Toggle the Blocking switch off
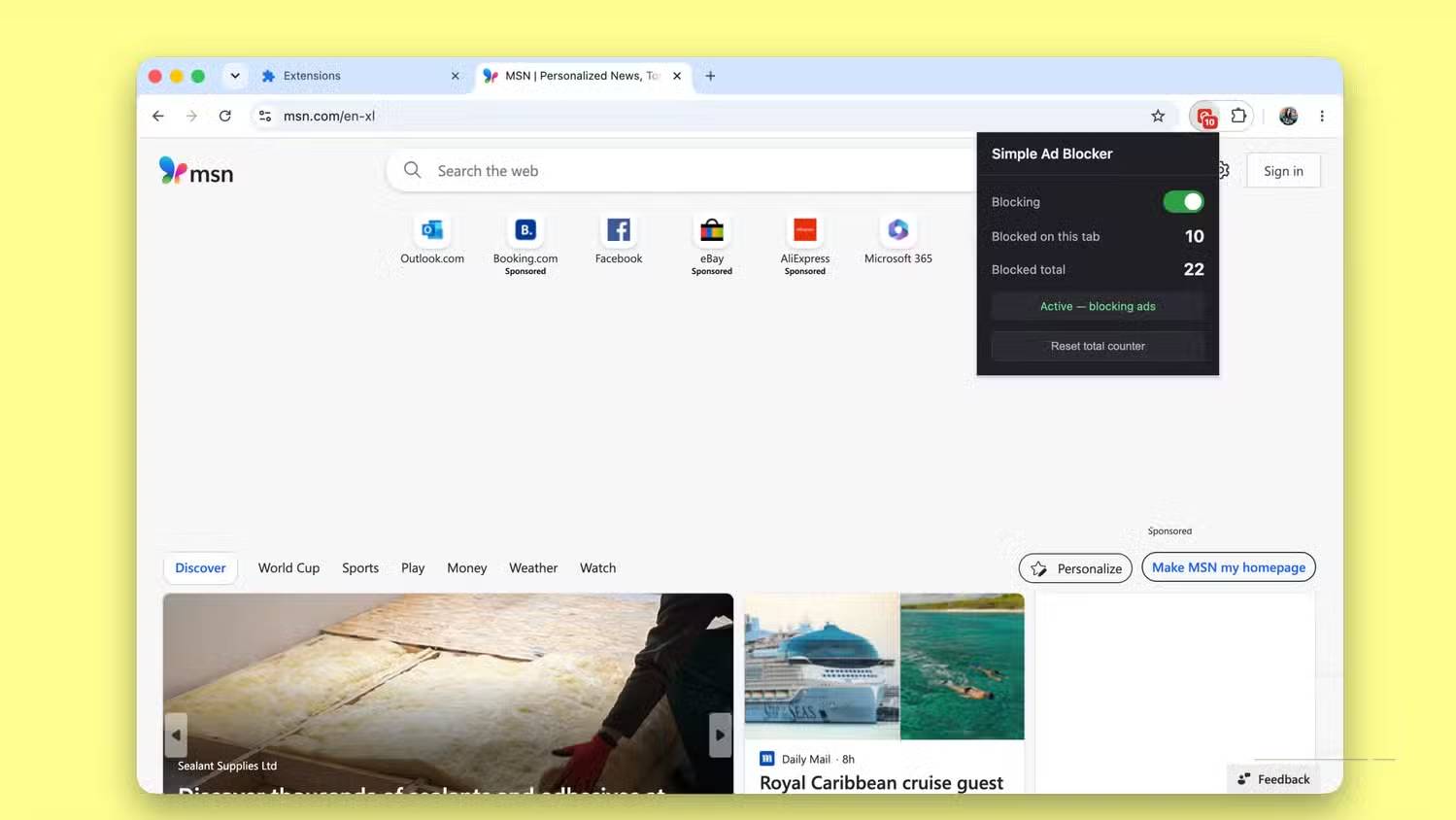This screenshot has height=820, width=1456. 1183,201
